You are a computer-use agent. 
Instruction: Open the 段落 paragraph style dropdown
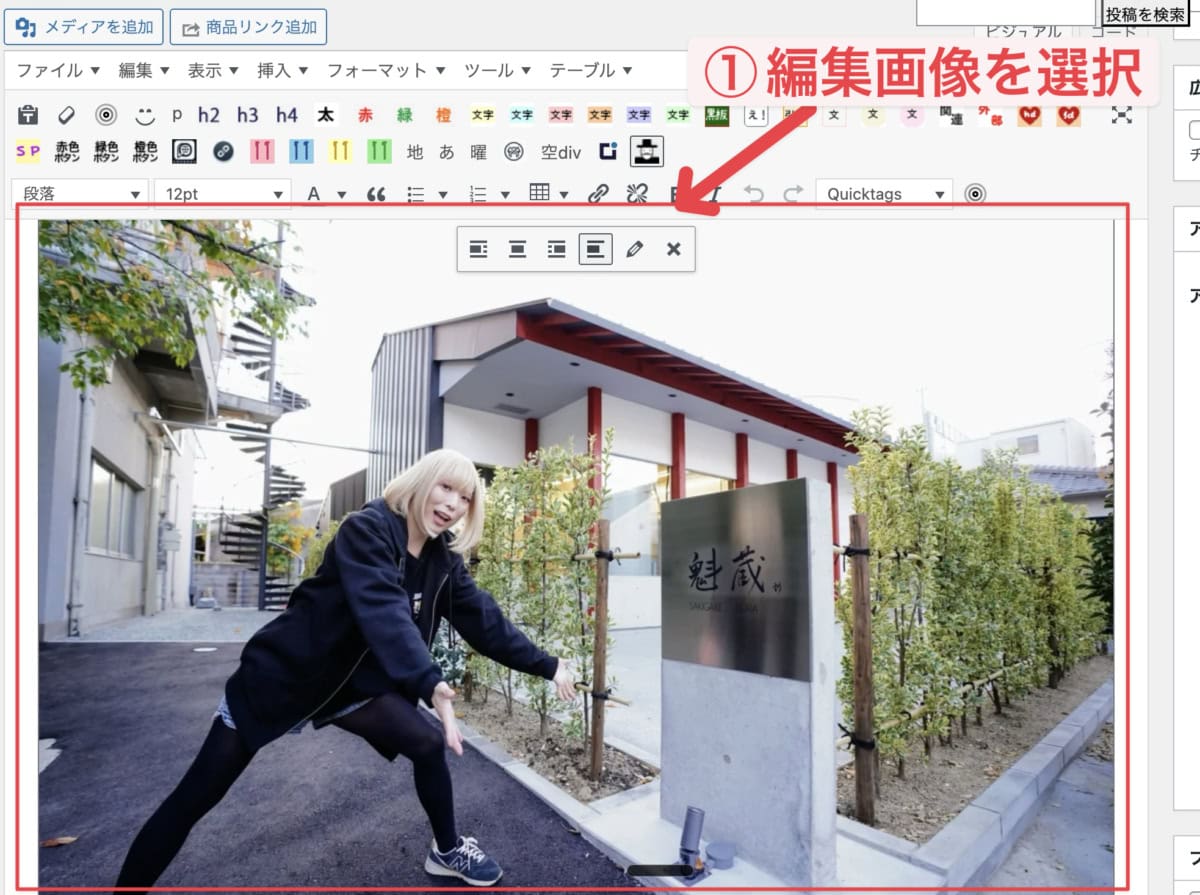tap(80, 194)
